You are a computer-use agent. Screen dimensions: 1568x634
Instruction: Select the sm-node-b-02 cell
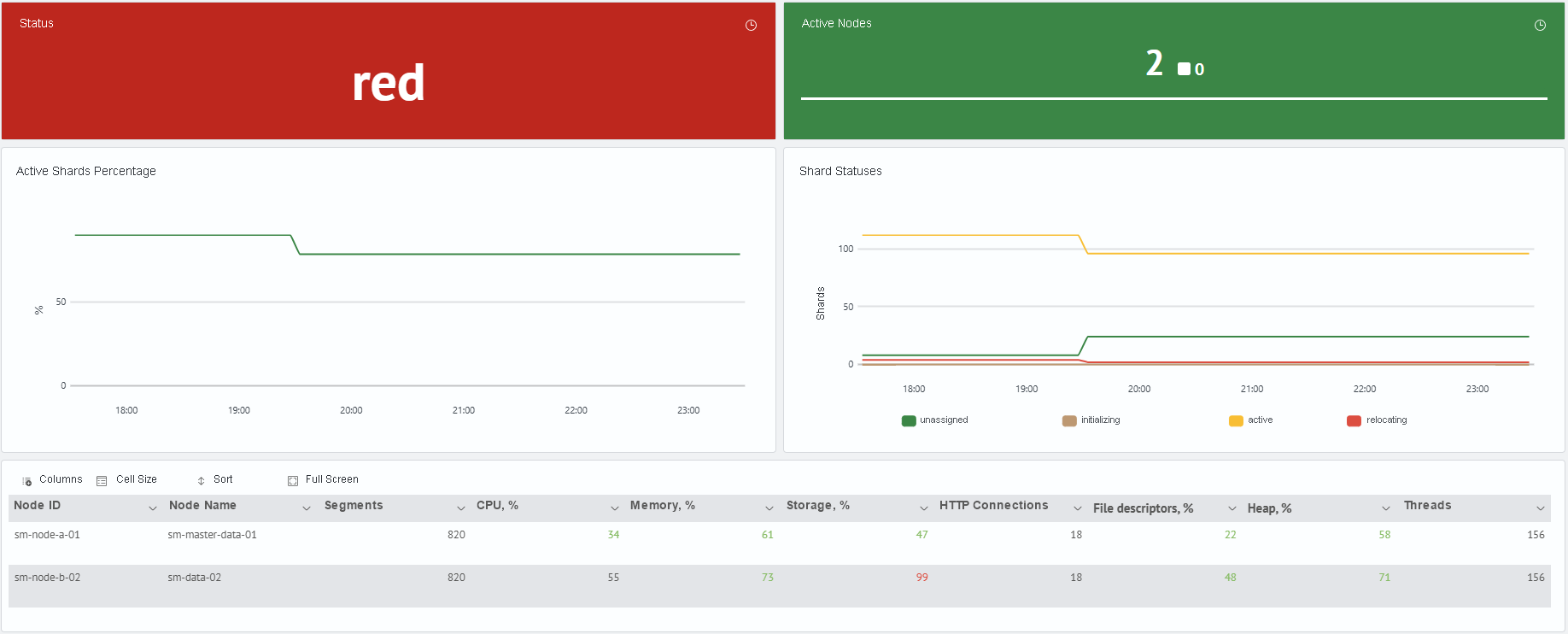(47, 578)
